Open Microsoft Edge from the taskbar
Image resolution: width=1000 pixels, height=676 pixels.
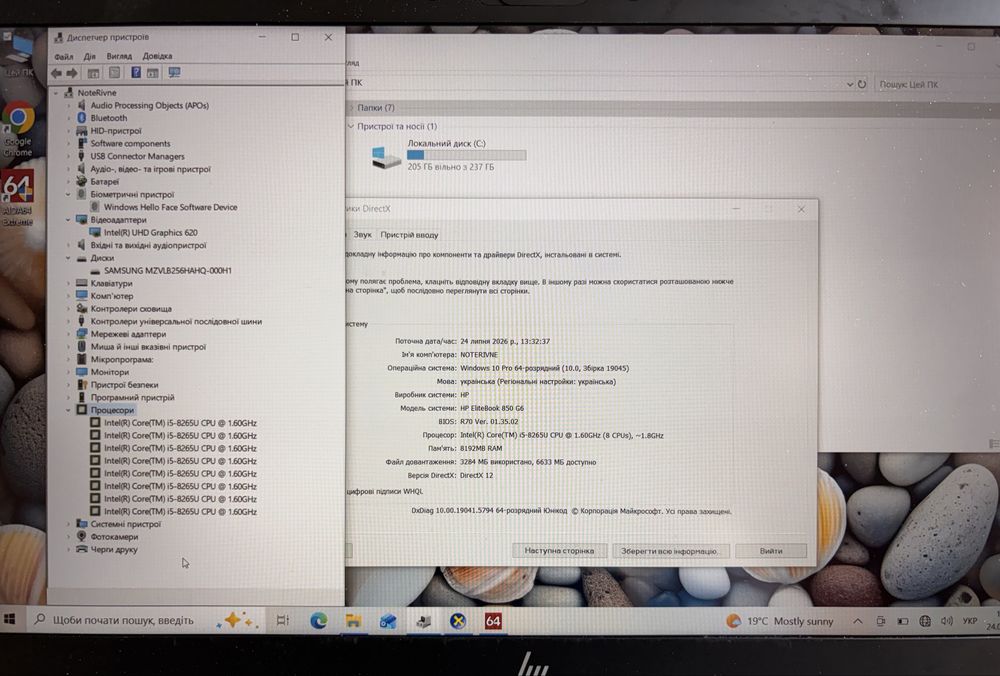318,621
